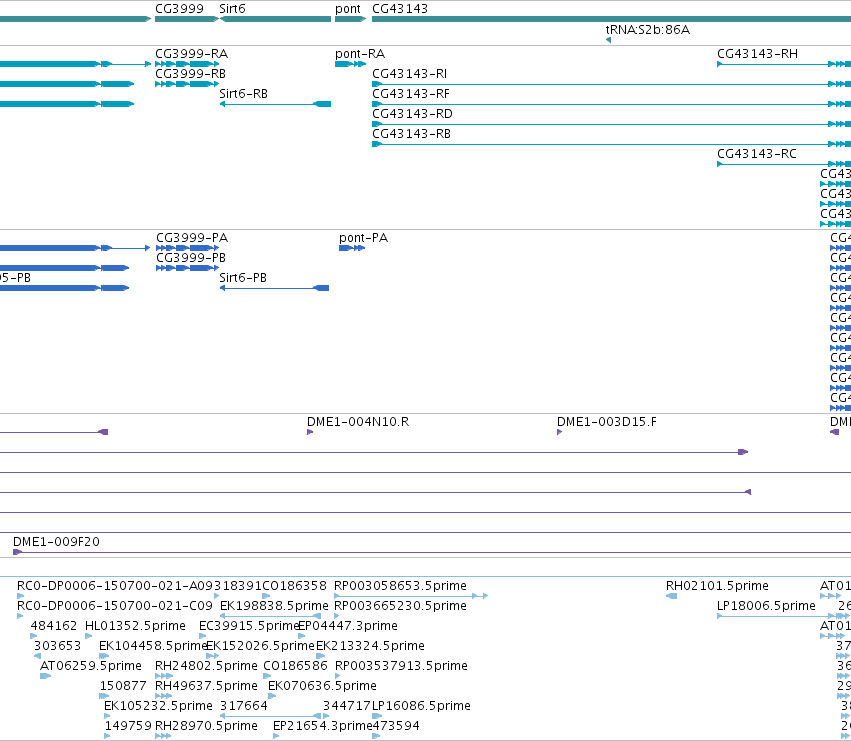851x741 pixels.
Task: Click the CG43143 gene label
Action: (399, 9)
